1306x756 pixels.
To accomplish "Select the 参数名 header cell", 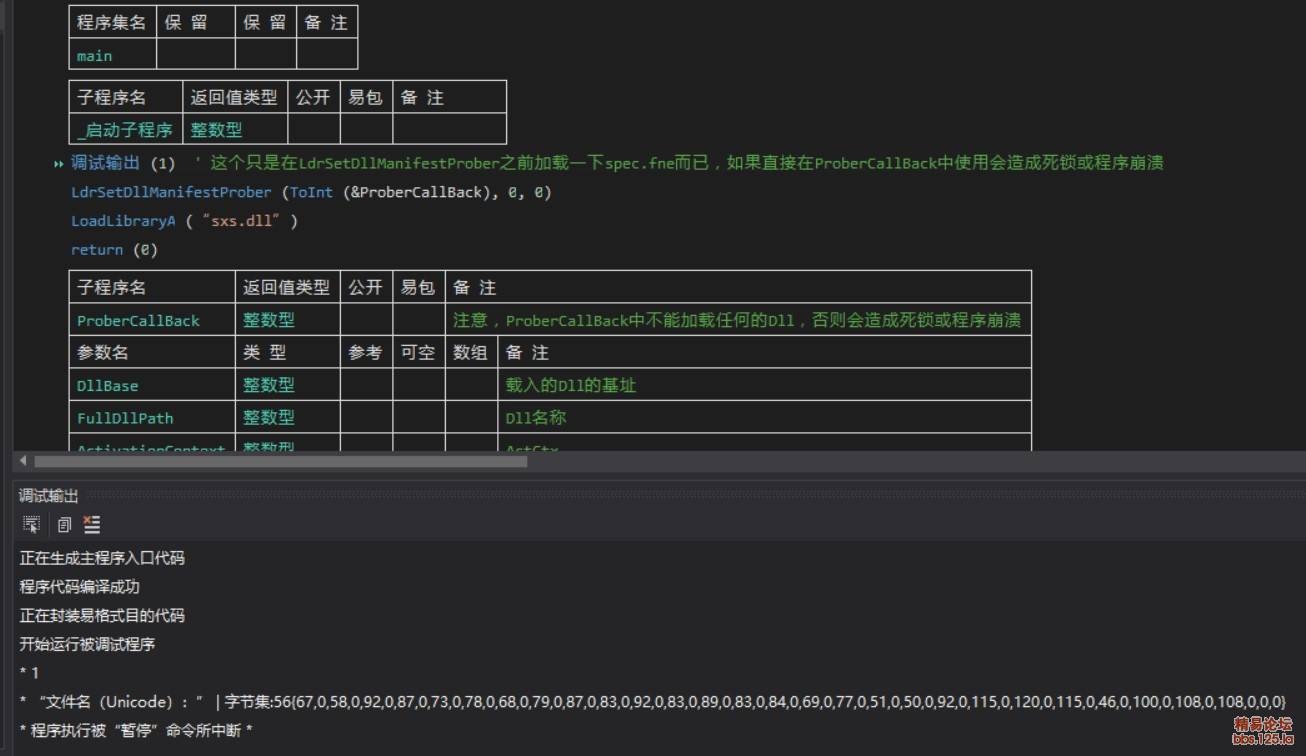I will pyautogui.click(x=152, y=352).
